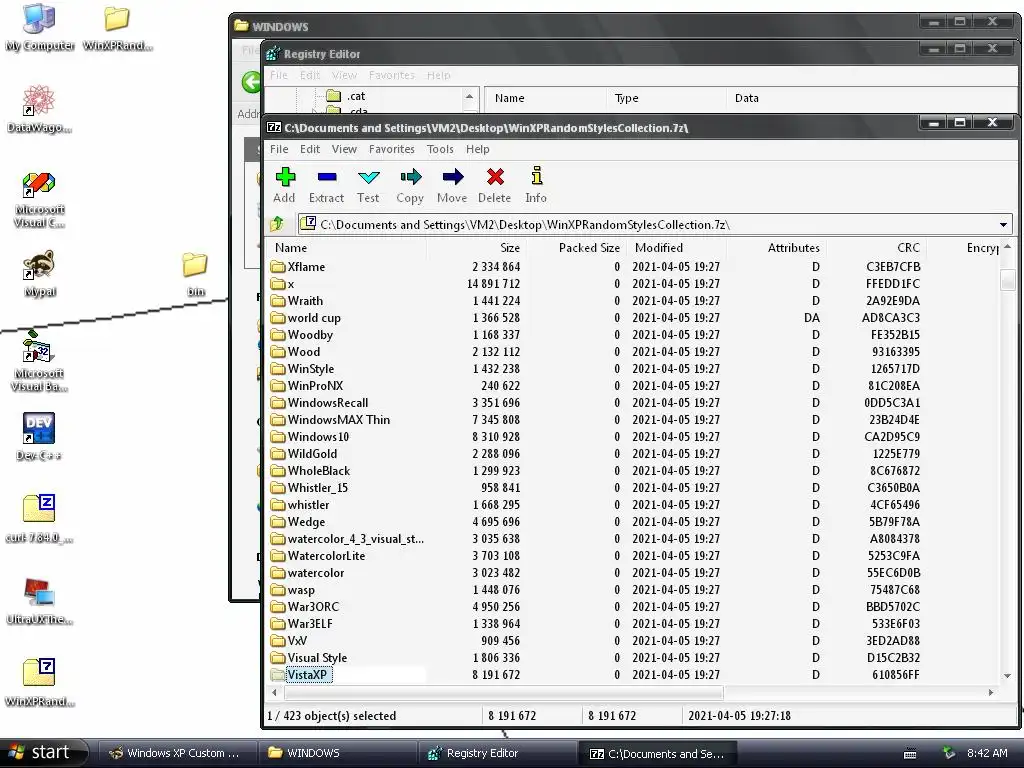The width and height of the screenshot is (1024, 768).
Task: Expand the 7-Zip address path dropdown
Action: pyautogui.click(x=1003, y=225)
